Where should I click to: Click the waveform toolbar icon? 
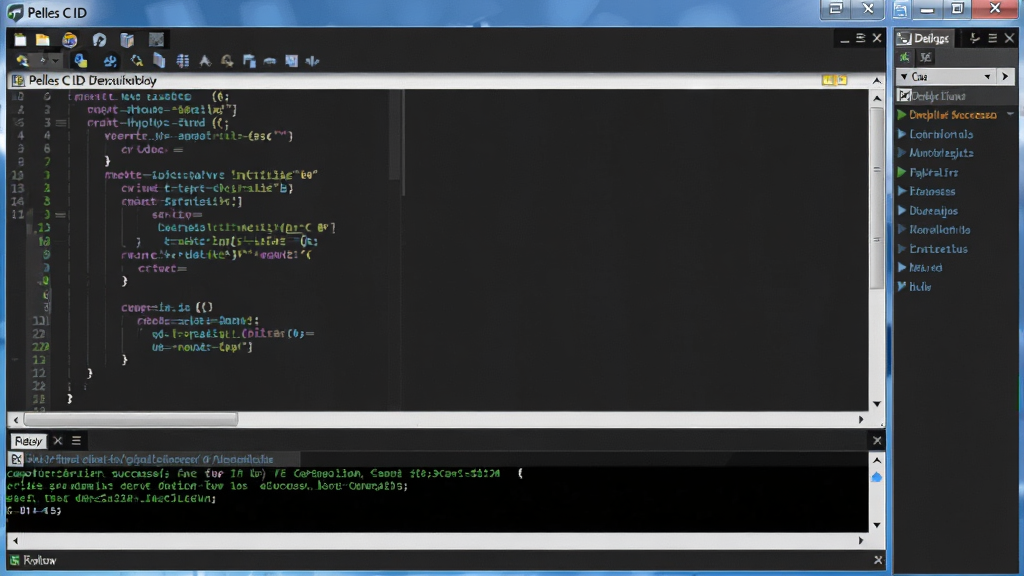pos(312,61)
